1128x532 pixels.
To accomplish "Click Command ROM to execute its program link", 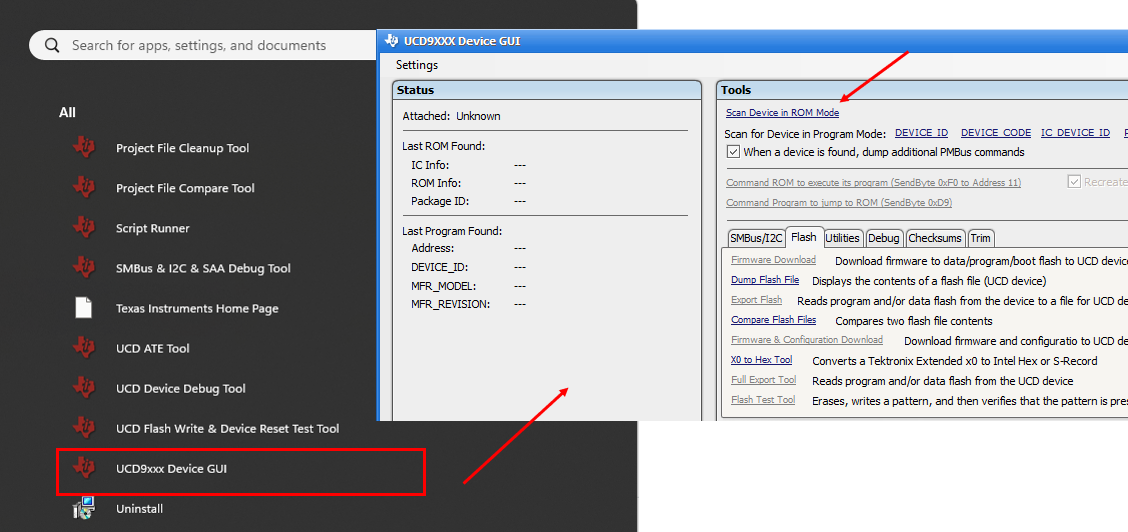I will point(873,183).
